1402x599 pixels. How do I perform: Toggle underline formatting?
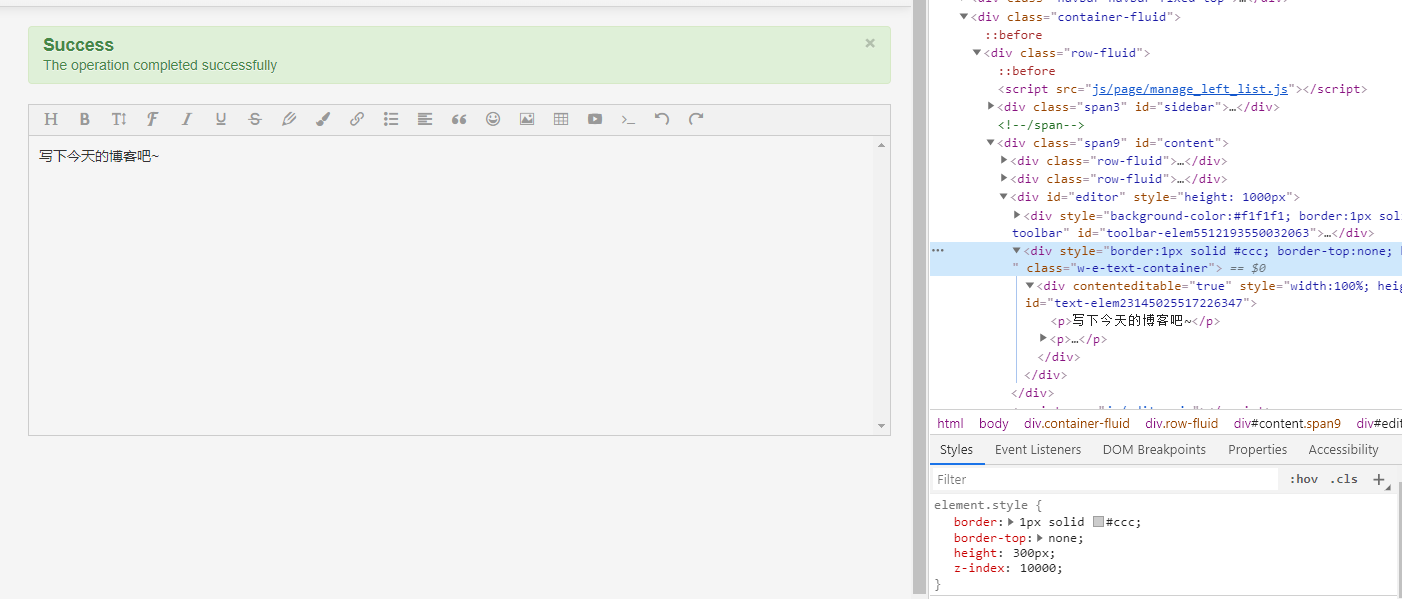221,119
